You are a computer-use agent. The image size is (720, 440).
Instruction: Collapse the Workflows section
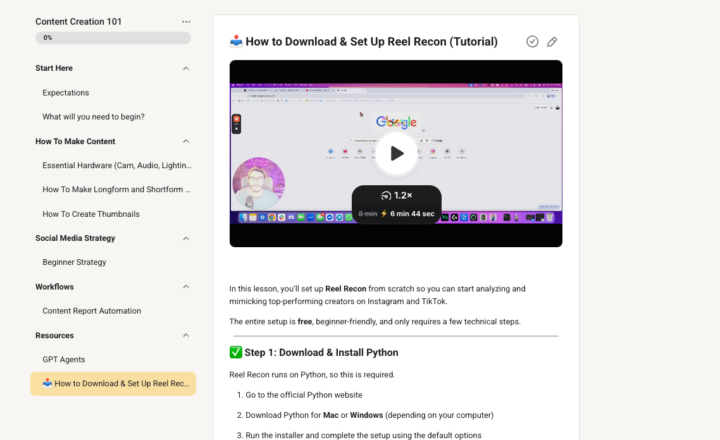click(186, 287)
